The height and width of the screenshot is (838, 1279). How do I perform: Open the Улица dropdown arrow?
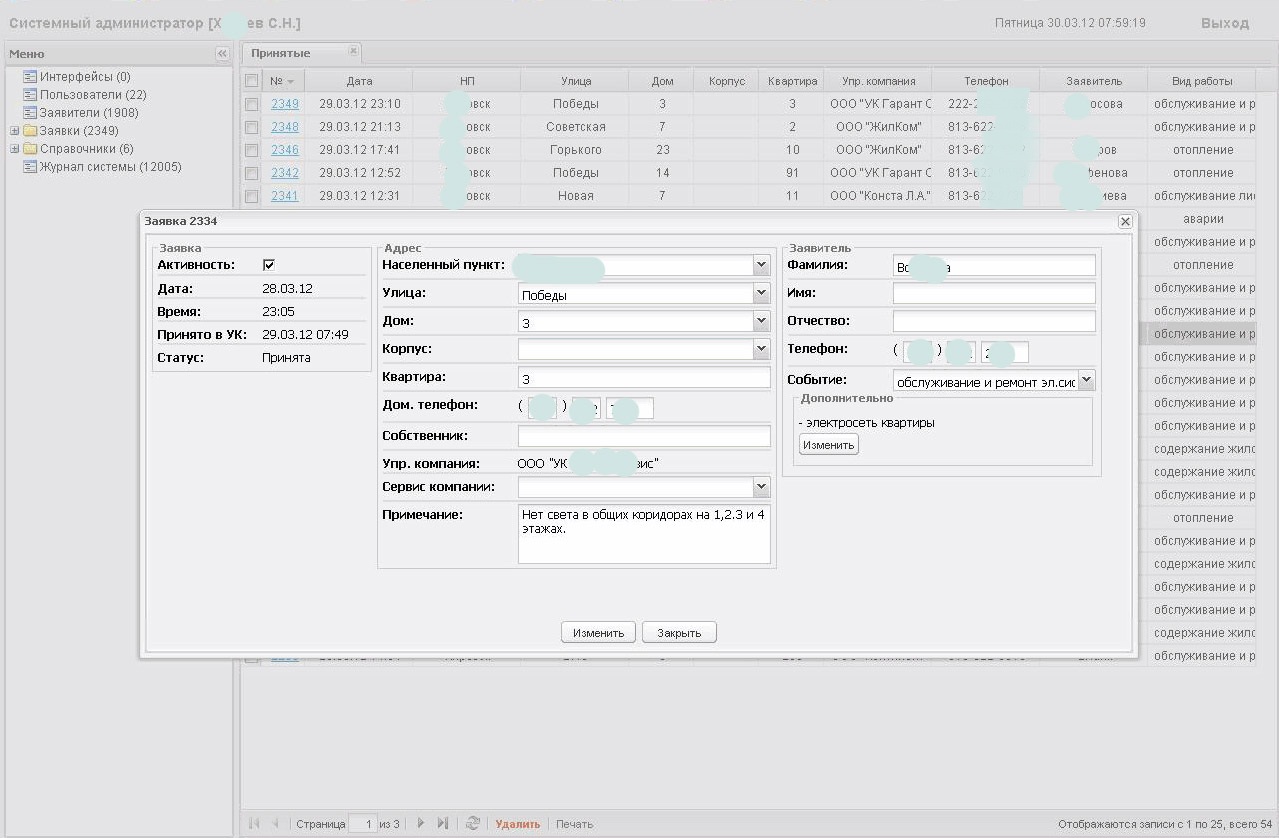[762, 294]
